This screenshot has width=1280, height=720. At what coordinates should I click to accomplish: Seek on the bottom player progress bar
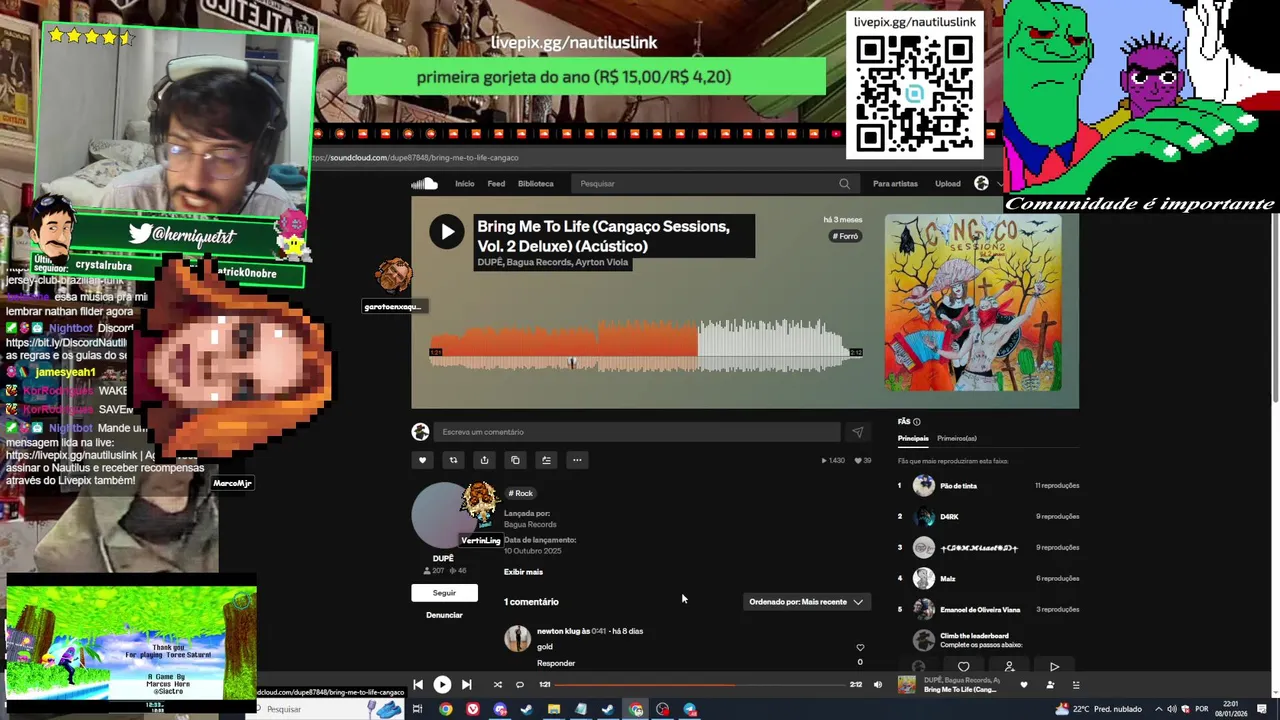700,685
